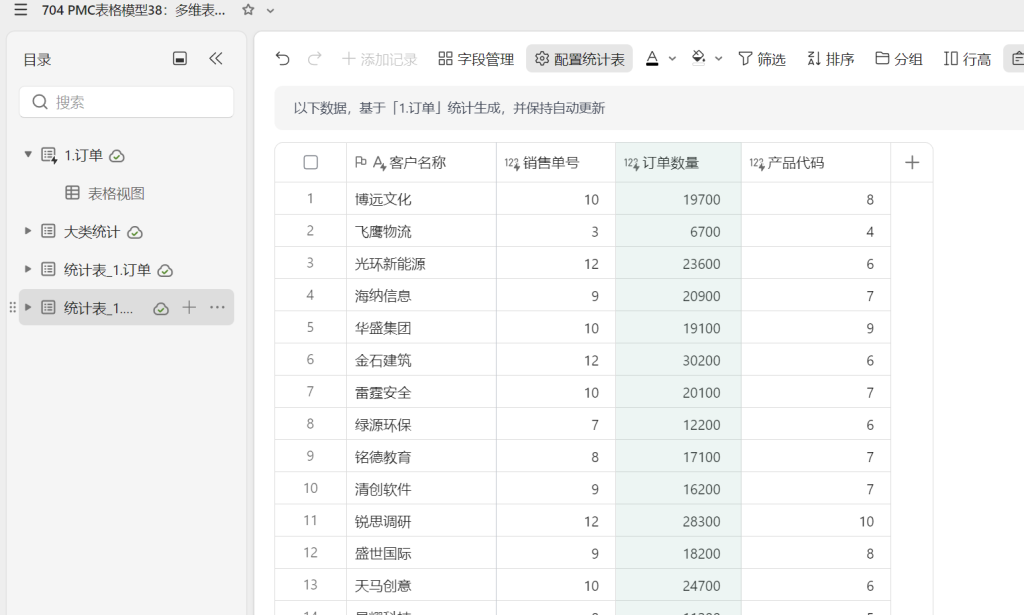1024x615 pixels.
Task: Open the 筛选 filter panel
Action: [x=761, y=59]
